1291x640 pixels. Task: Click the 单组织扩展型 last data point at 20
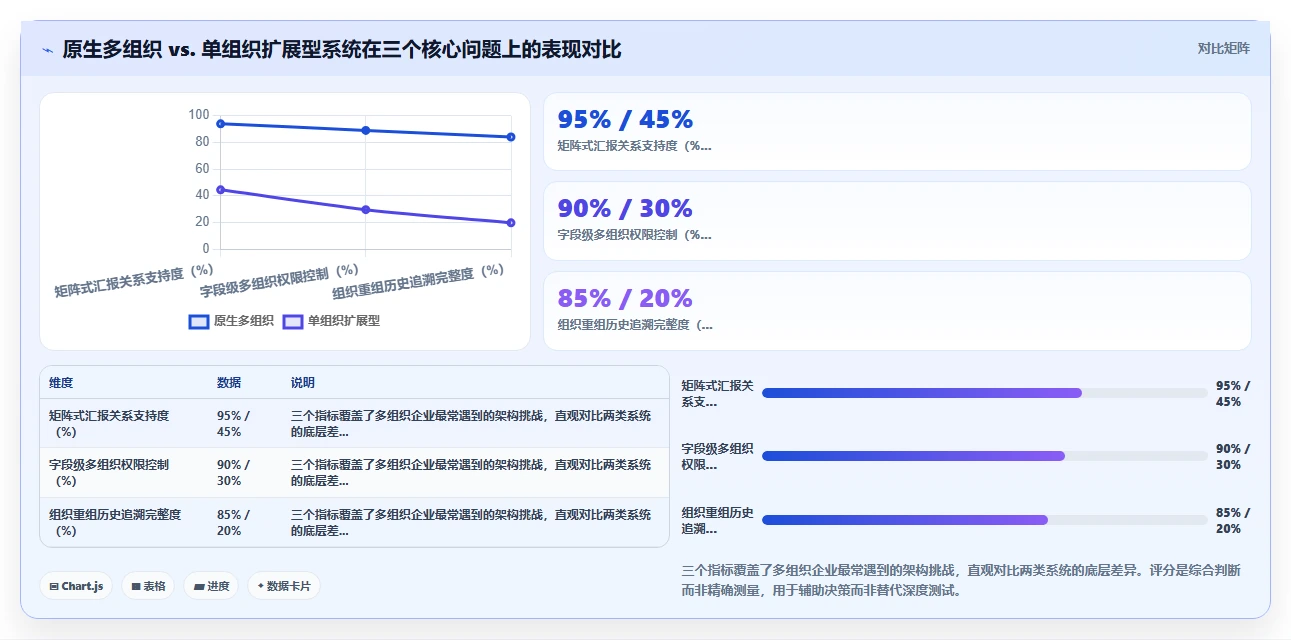coord(511,223)
